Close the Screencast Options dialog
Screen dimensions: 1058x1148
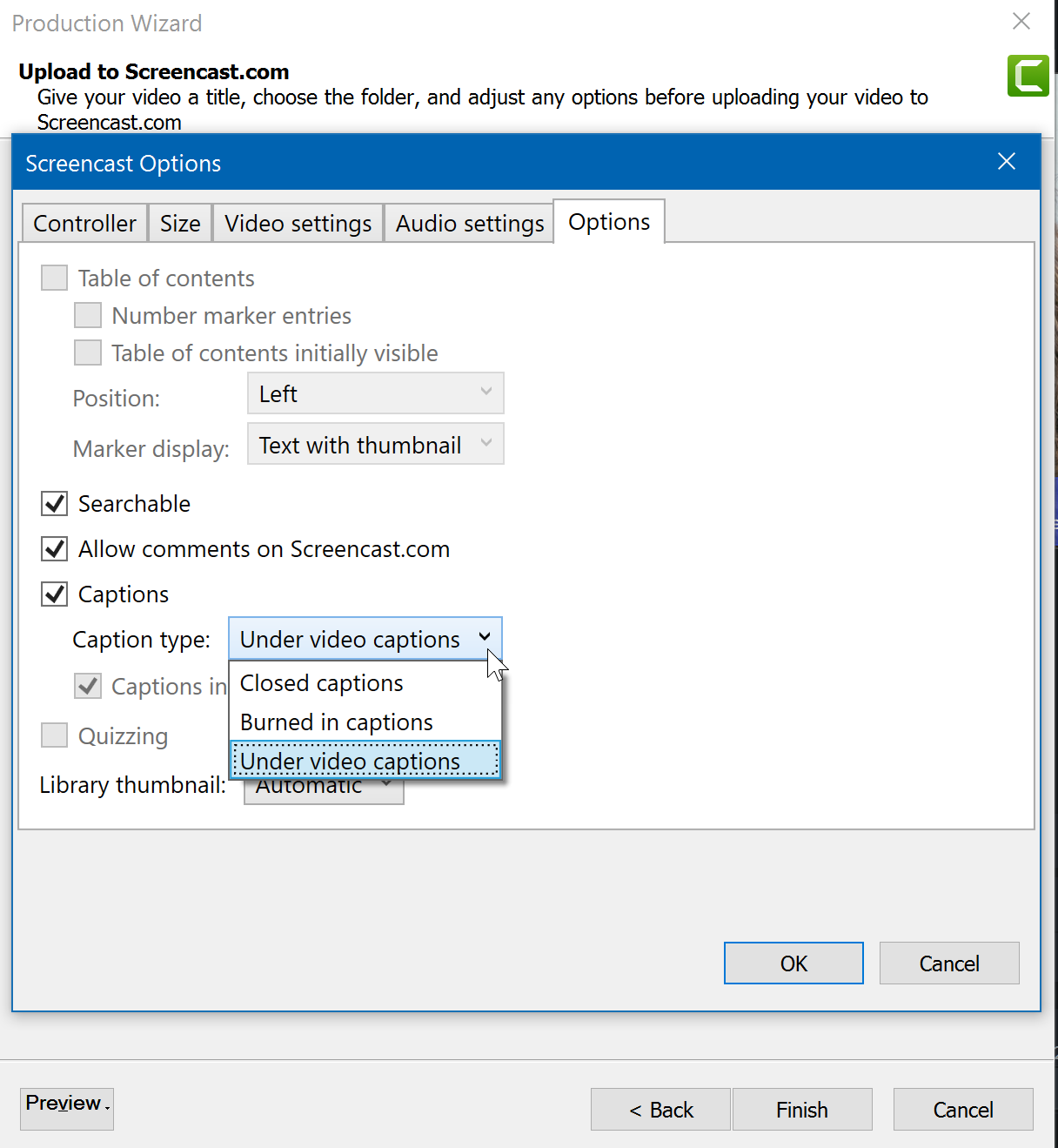[x=1007, y=161]
